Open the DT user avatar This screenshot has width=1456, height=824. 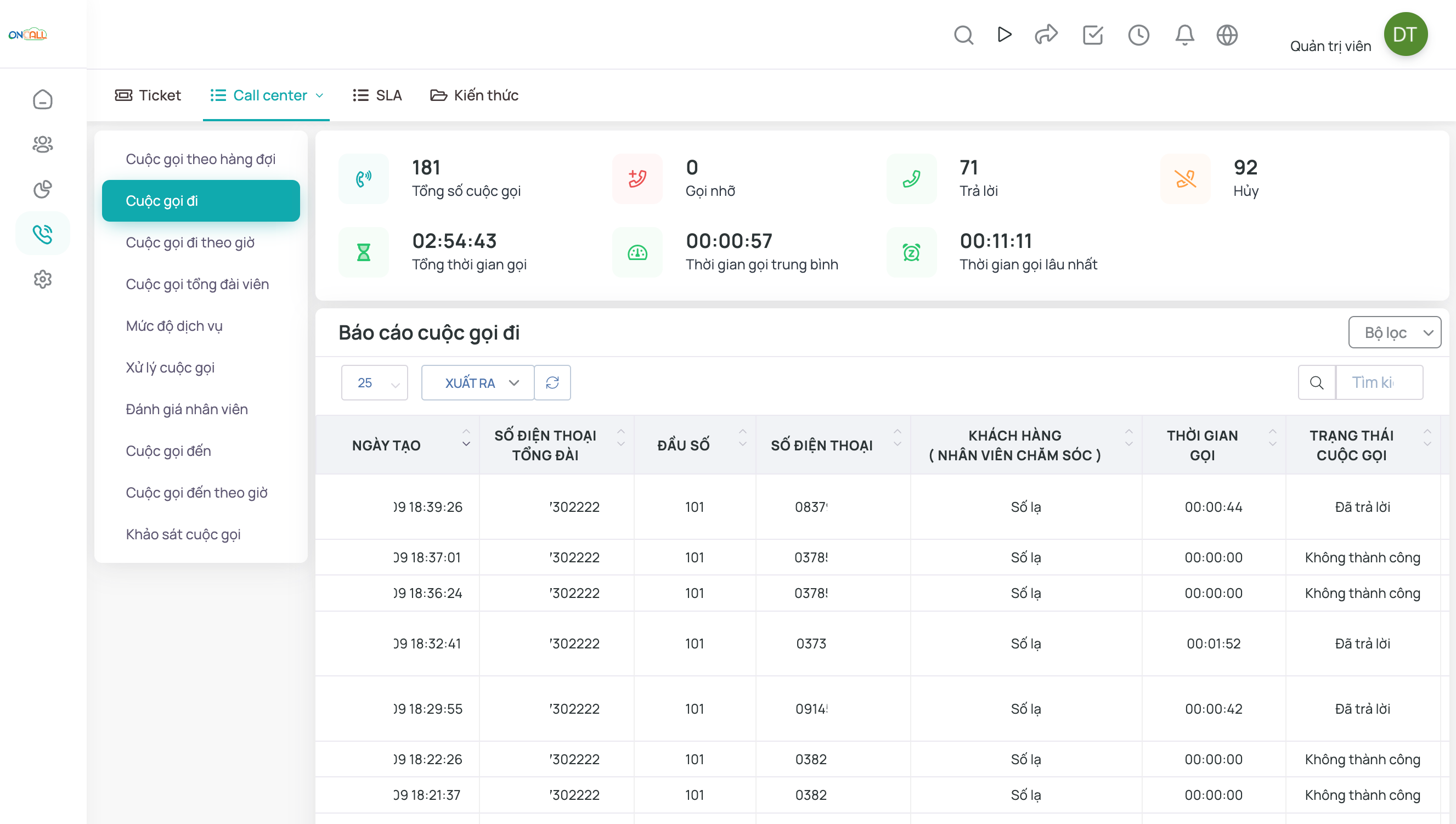pyautogui.click(x=1405, y=34)
